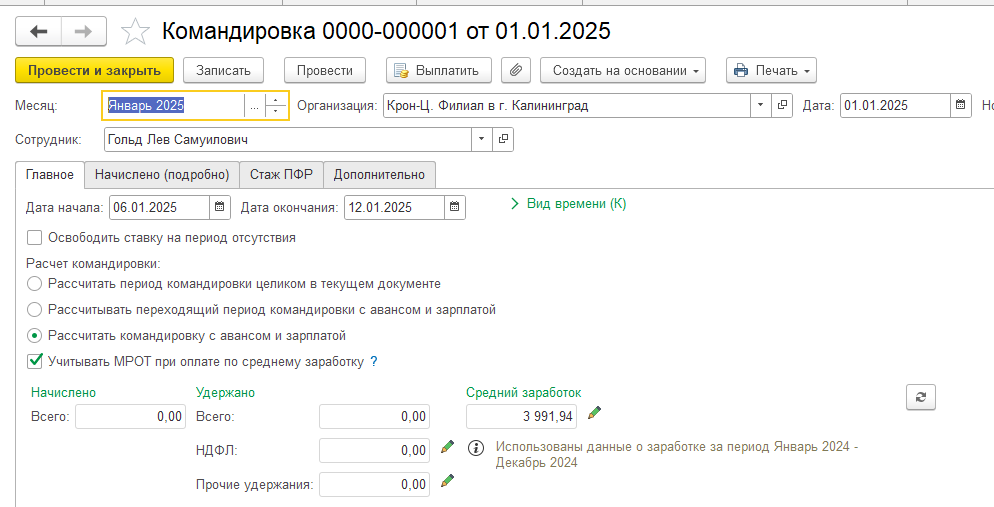Edit Прочие удержания with pencil icon
994x507 pixels.
448,480
